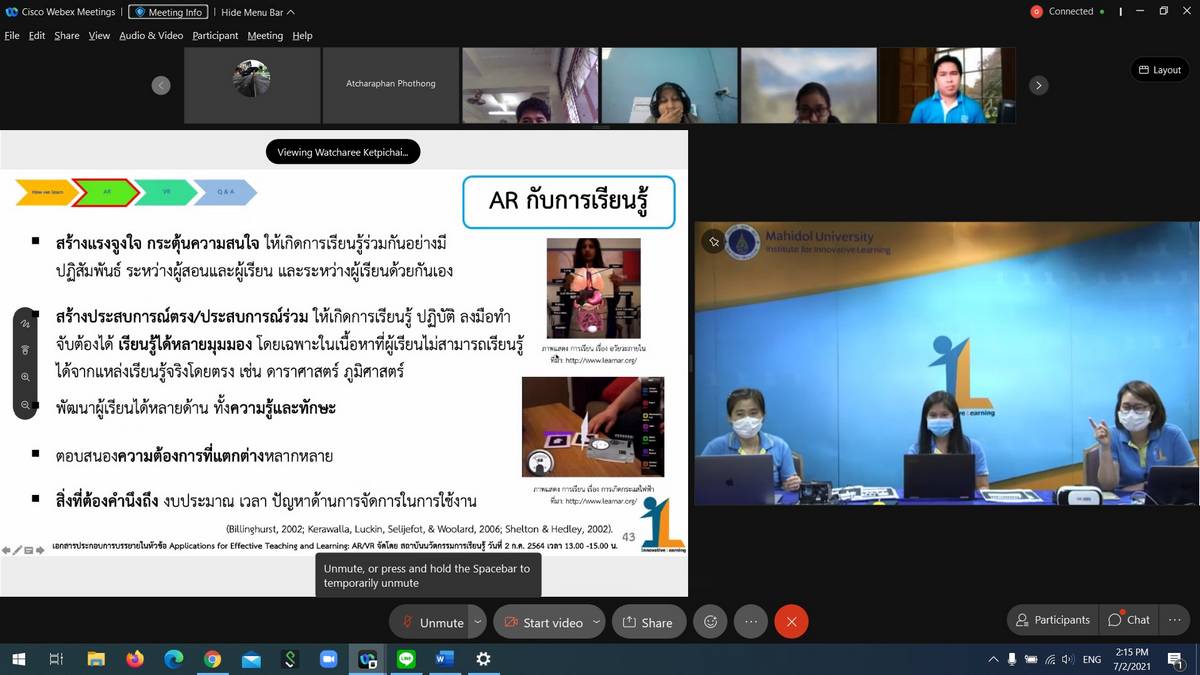Expand video options arrow beside Start video
The image size is (1200, 675).
596,622
